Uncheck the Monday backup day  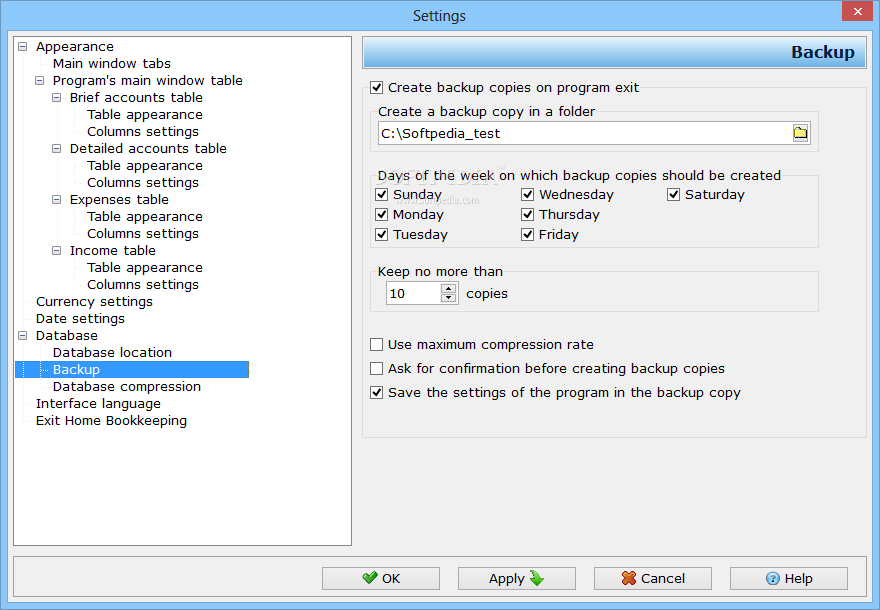(x=382, y=214)
